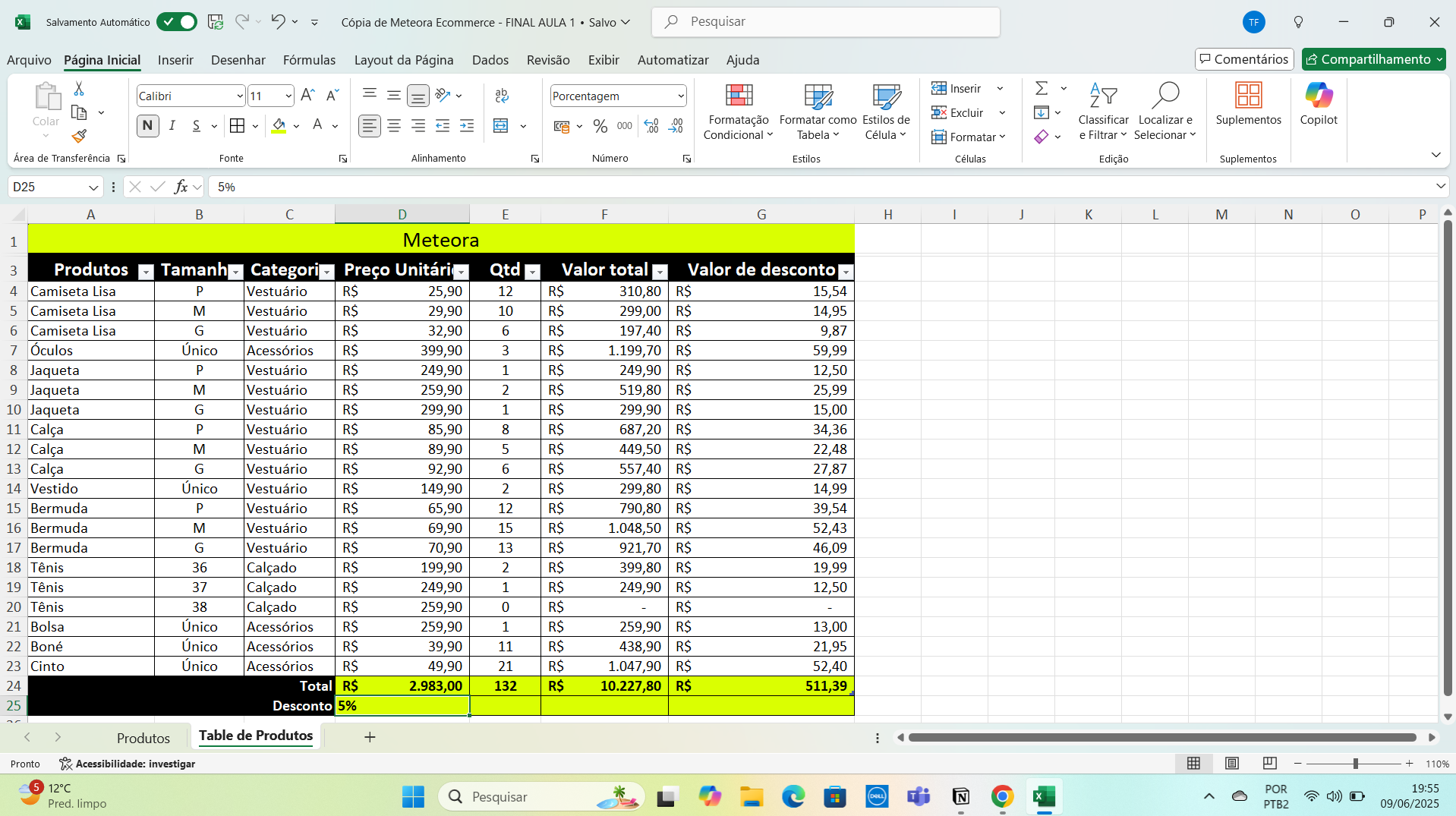Click the Comentários button
1456x816 pixels.
(x=1244, y=59)
